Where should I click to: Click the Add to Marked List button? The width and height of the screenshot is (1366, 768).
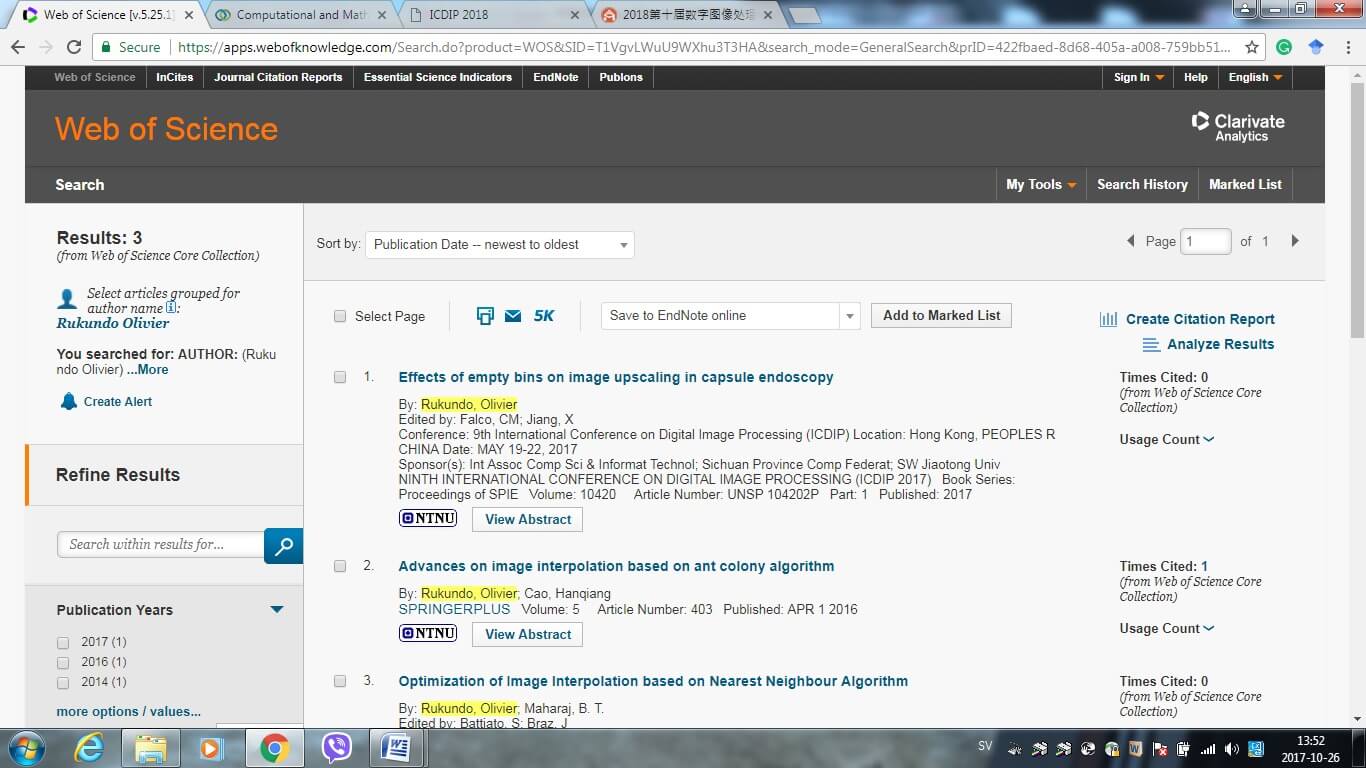(941, 316)
